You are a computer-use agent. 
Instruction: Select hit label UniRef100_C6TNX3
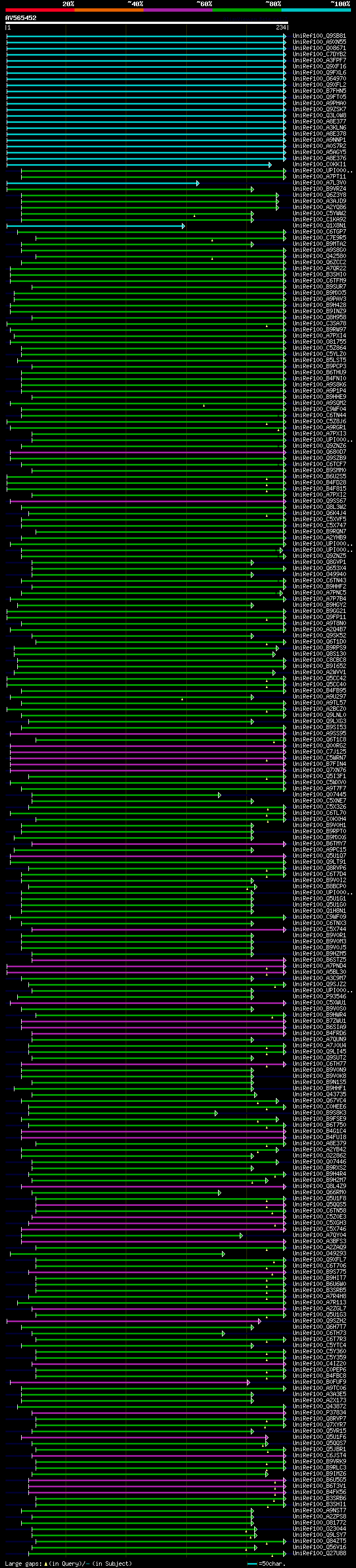coord(319,923)
